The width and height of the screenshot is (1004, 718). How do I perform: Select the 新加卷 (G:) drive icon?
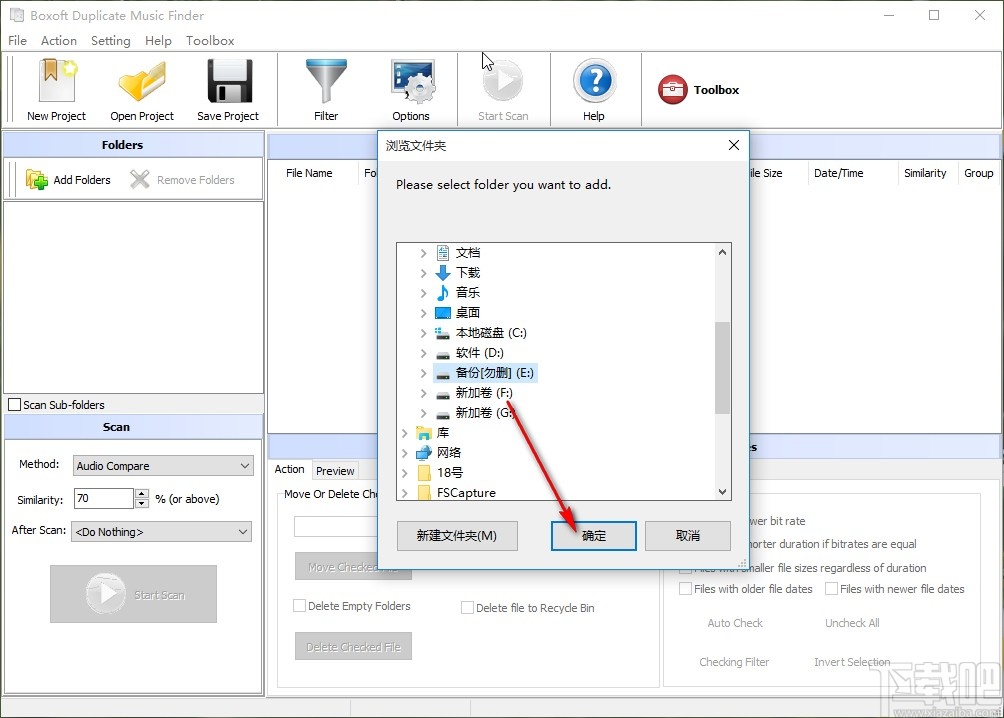point(442,414)
